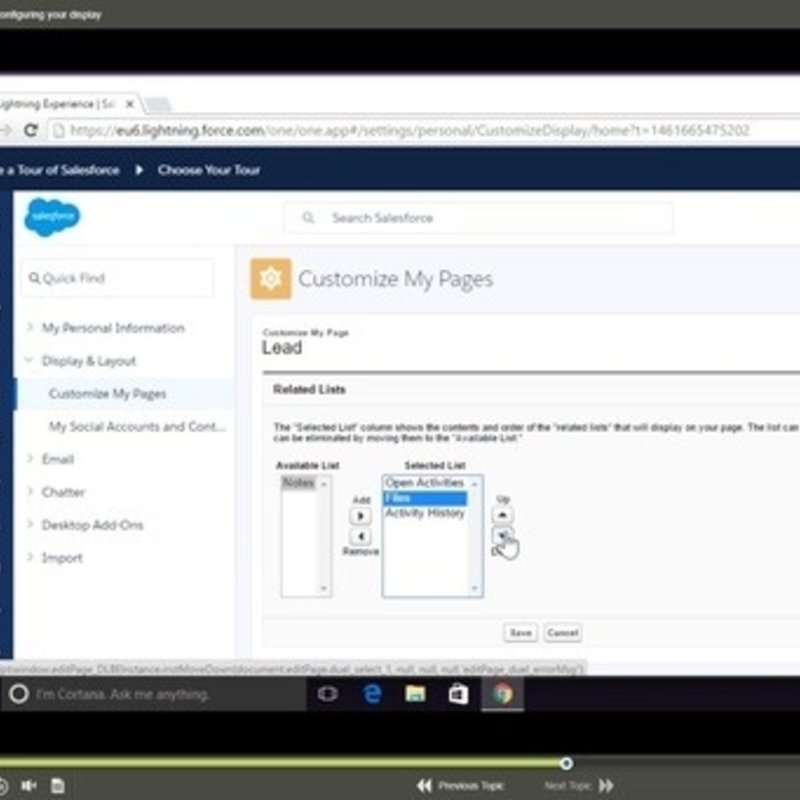
Task: Open the transcript page icon in player
Action: (58, 786)
